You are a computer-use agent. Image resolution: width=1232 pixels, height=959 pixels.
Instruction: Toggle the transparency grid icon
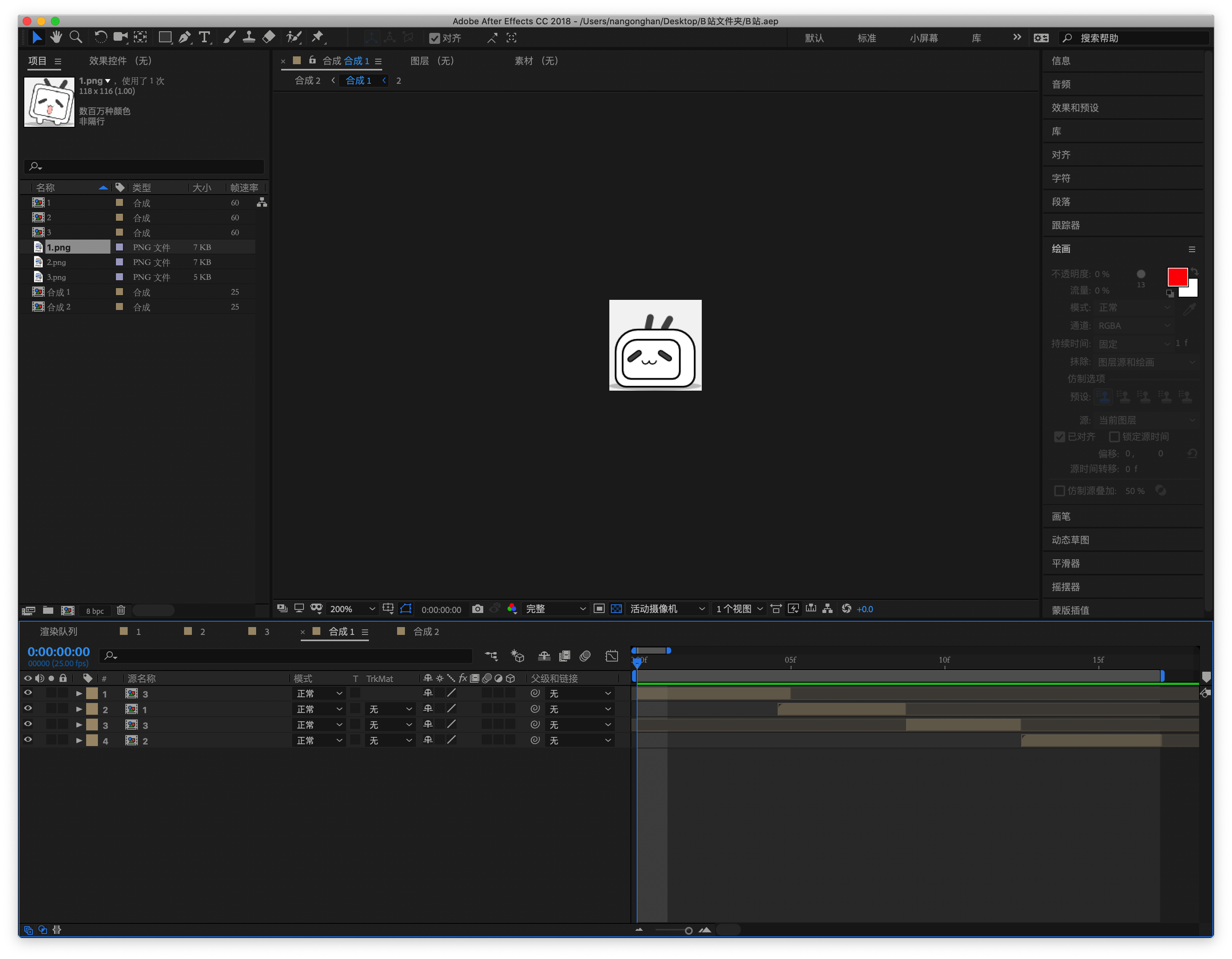click(616, 609)
